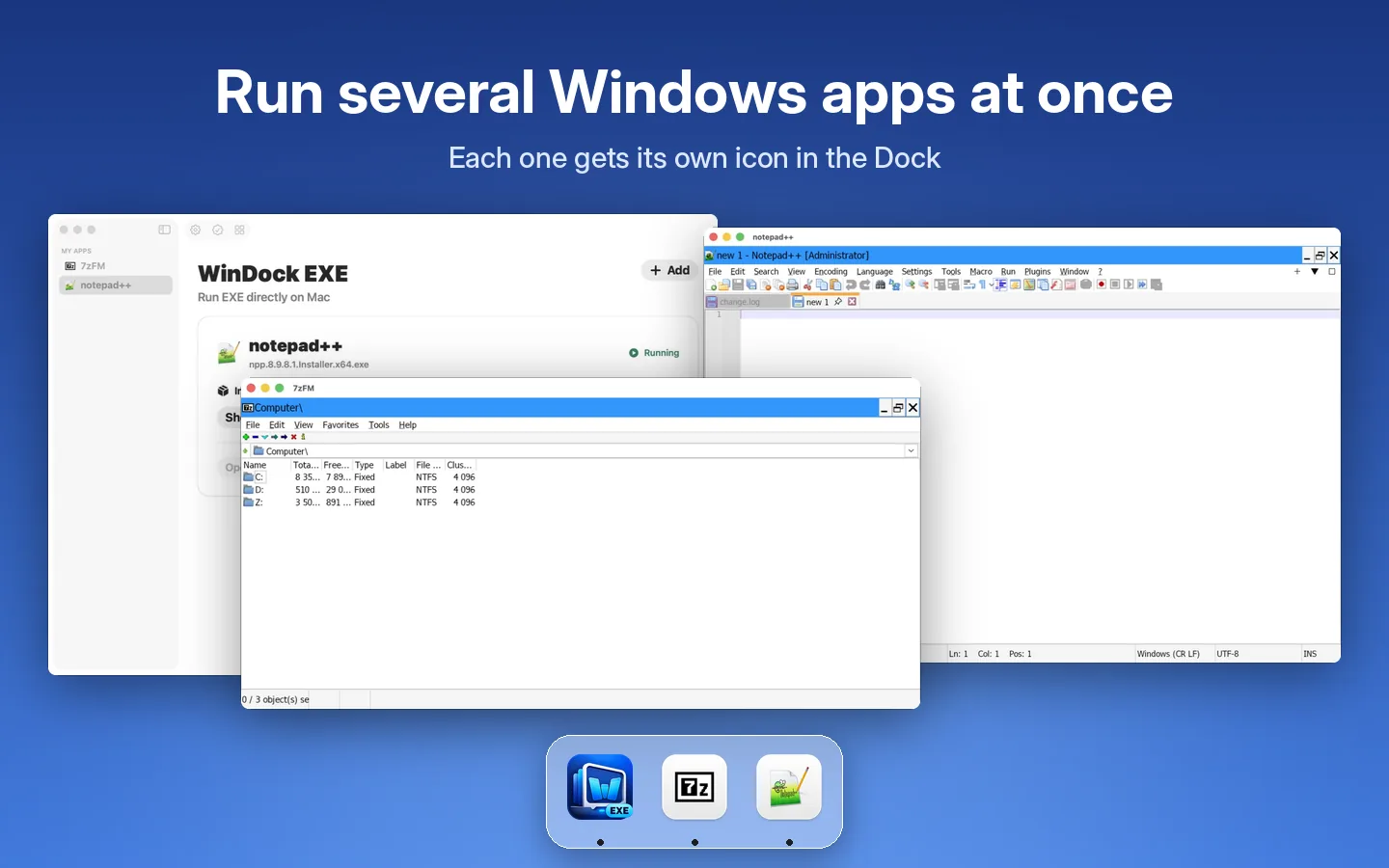
Task: Open the Language menu in Notepad++
Action: click(x=875, y=272)
